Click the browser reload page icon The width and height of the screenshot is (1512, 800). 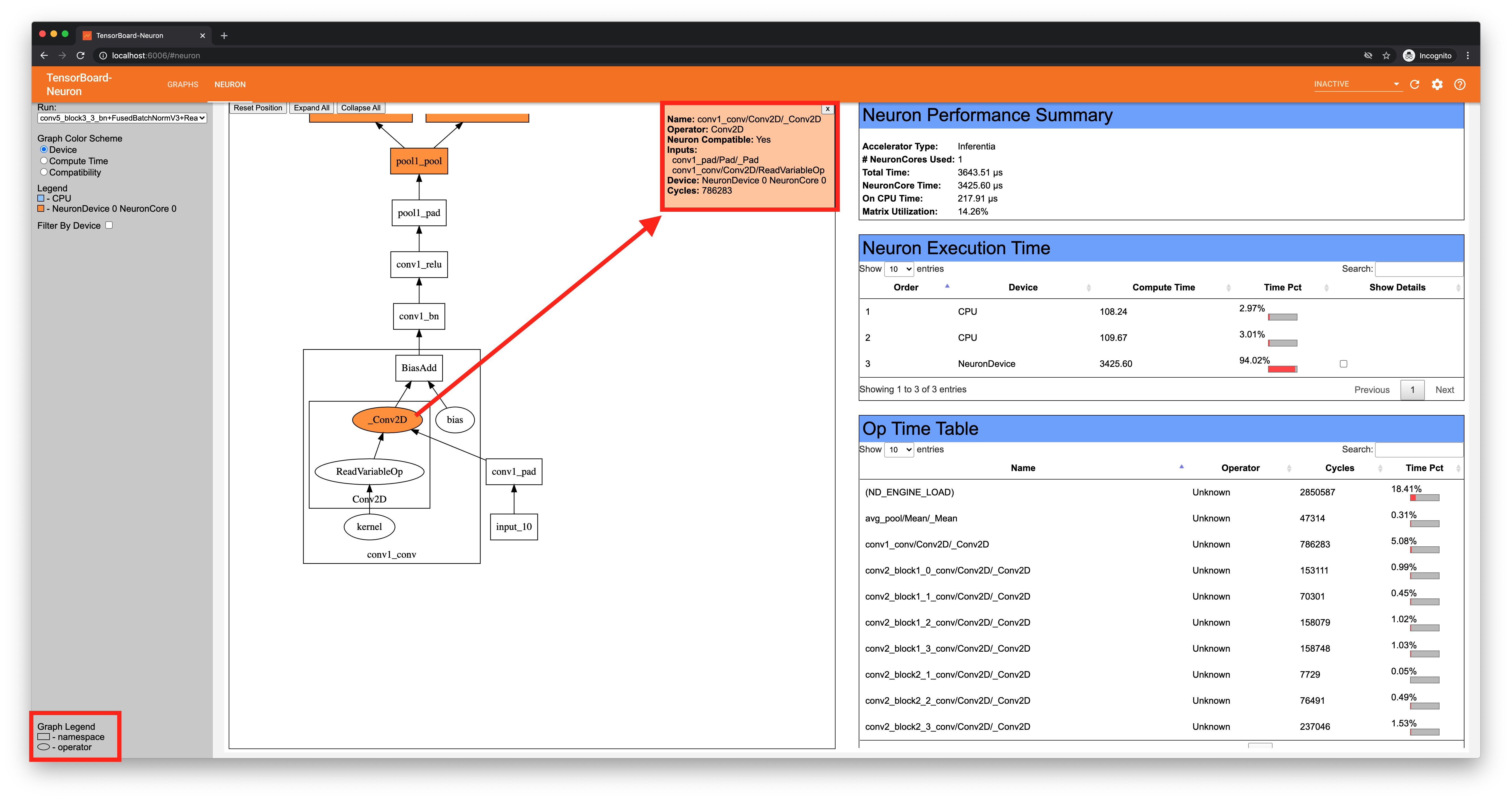click(81, 56)
